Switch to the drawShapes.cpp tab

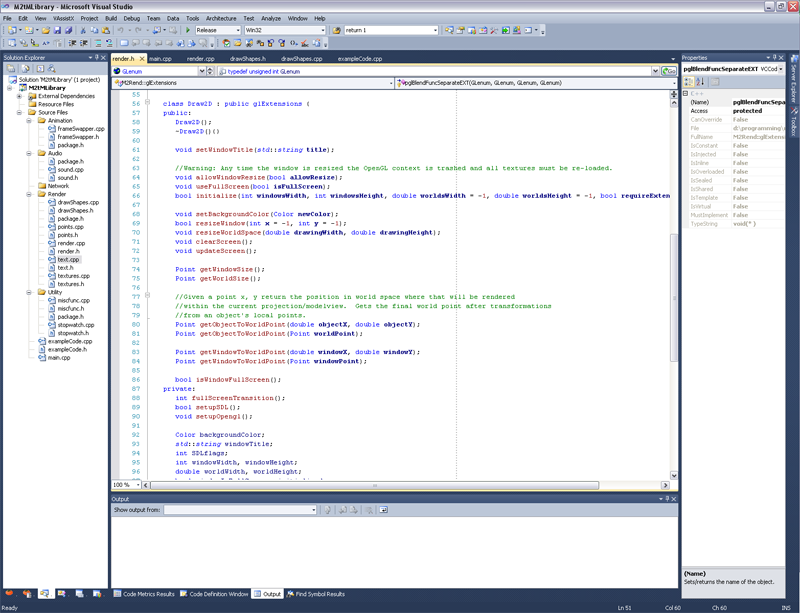point(301,59)
